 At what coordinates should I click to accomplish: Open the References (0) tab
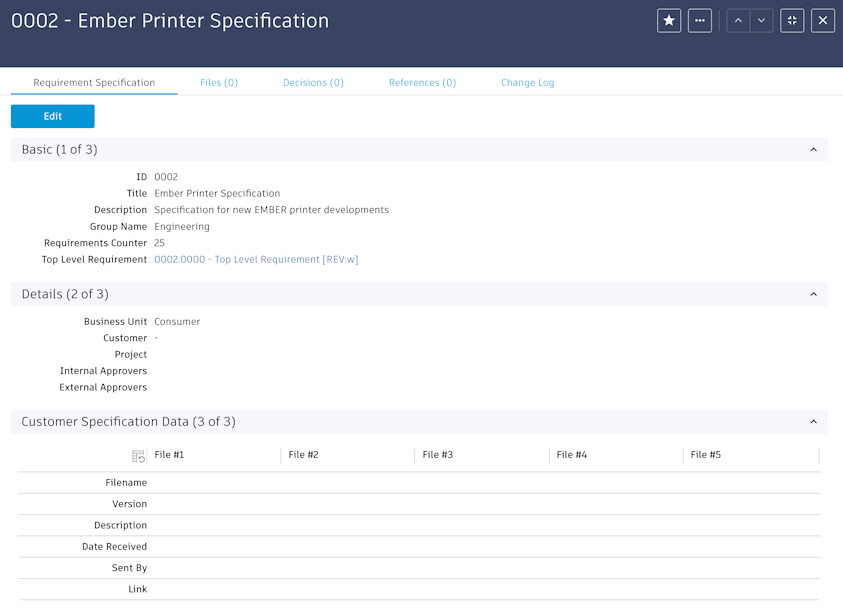tap(423, 83)
